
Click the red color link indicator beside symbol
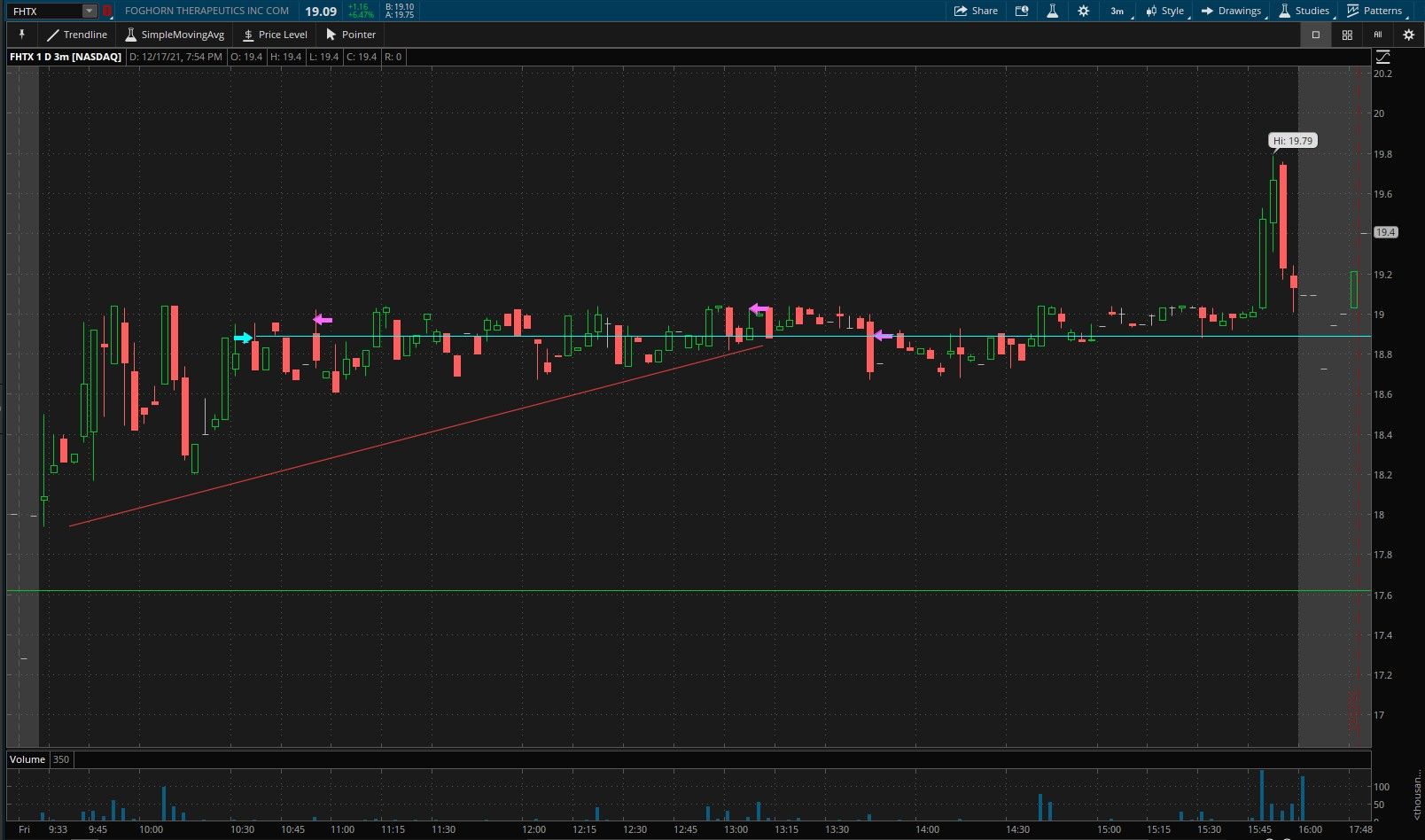tap(107, 11)
